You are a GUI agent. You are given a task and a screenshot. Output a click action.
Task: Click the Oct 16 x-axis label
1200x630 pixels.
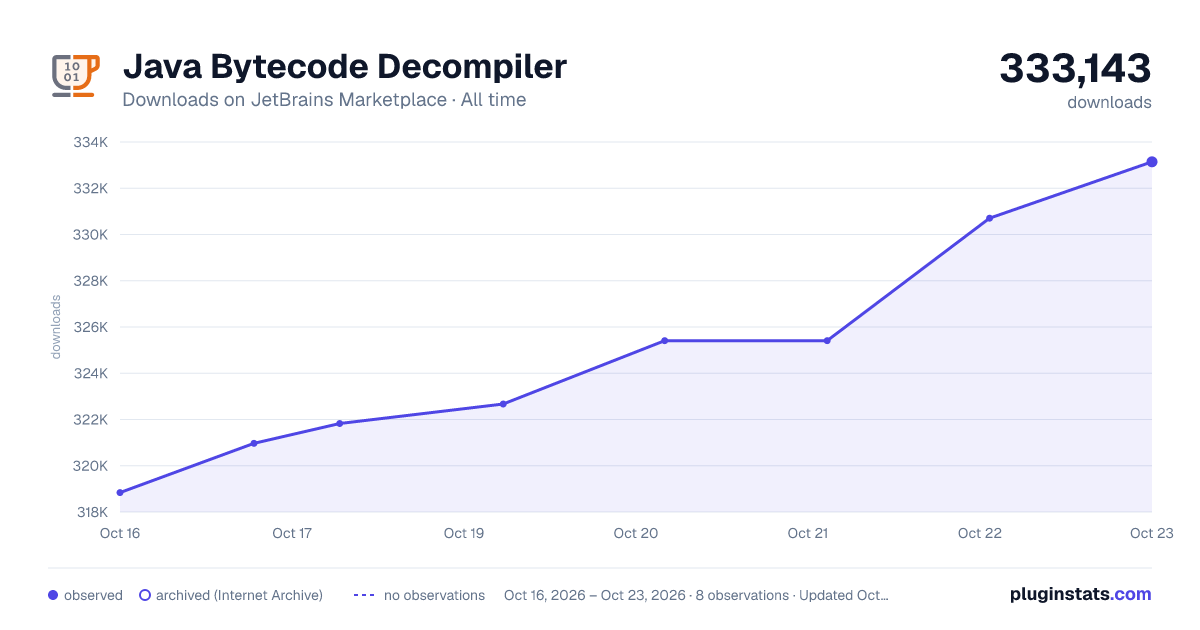pyautogui.click(x=120, y=533)
